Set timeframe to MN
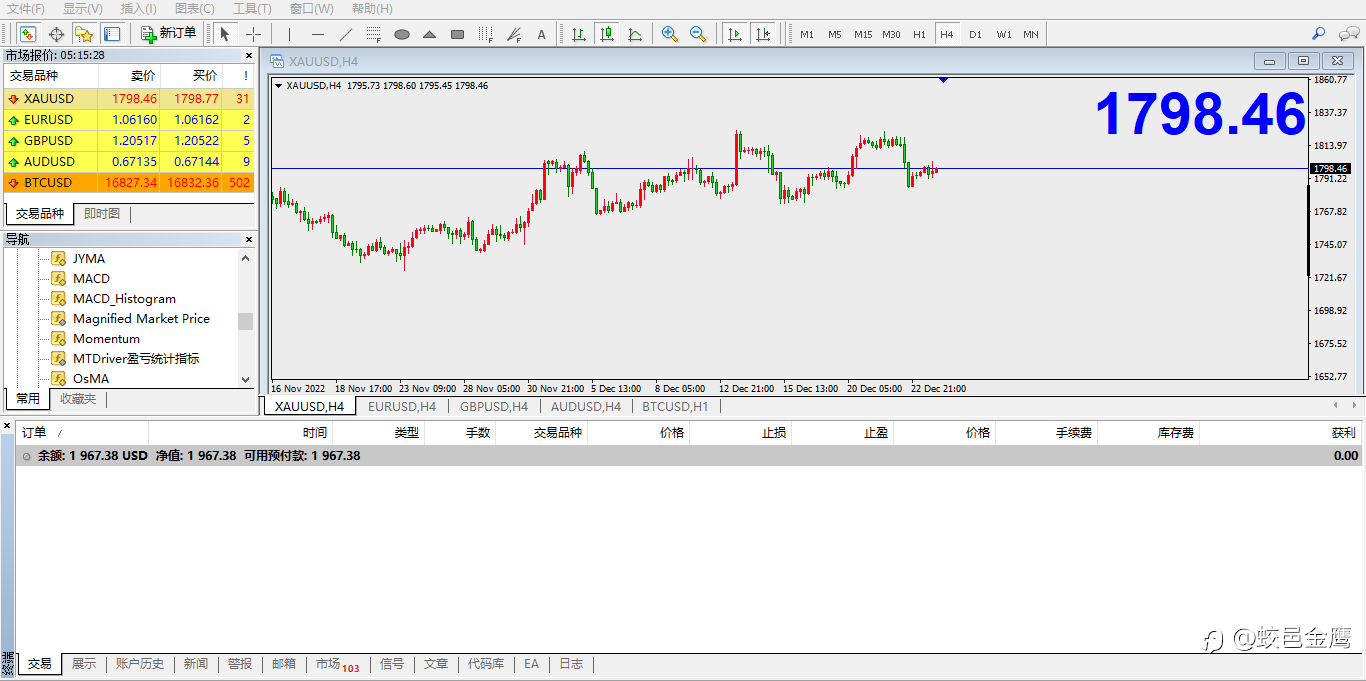1366x681 pixels. coord(1031,34)
